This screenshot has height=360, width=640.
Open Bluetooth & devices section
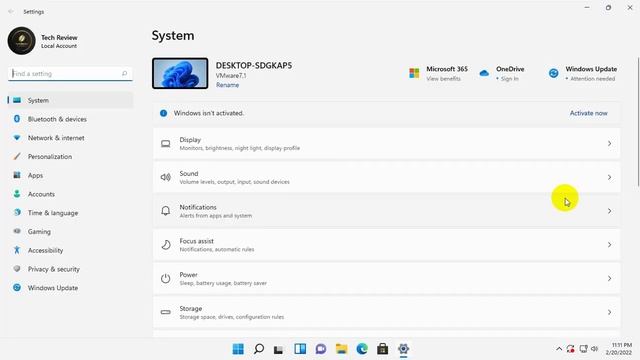70,119
